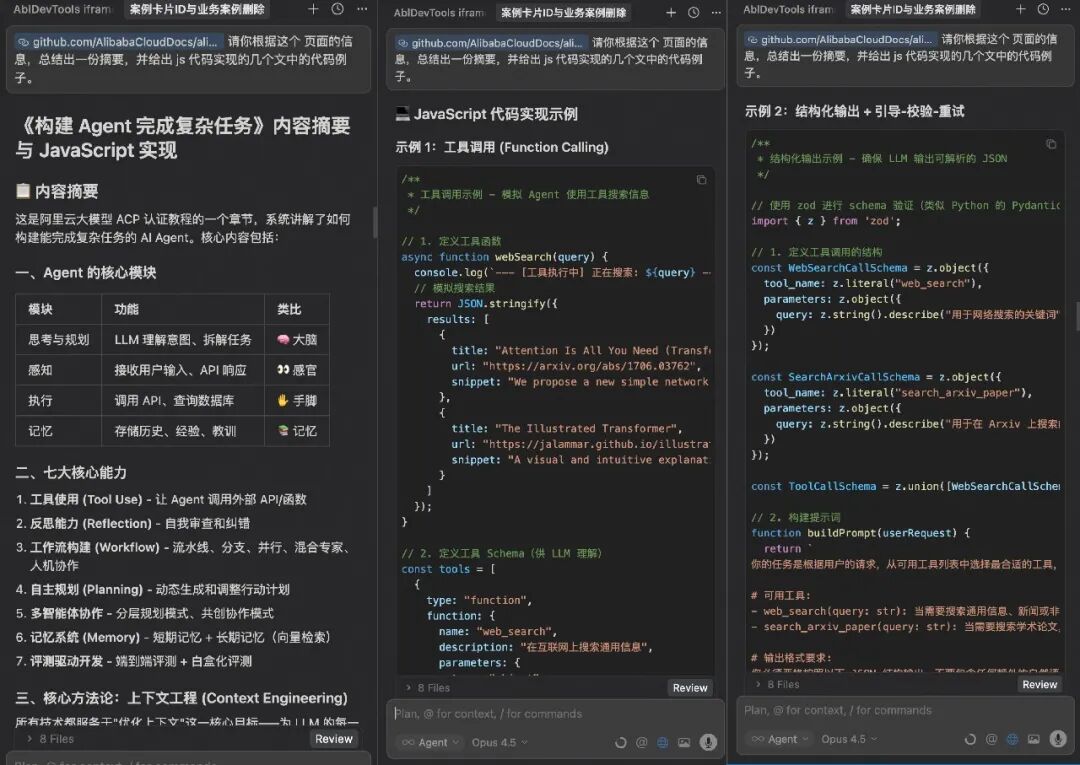Copy the structured output code block

[x=1051, y=144]
